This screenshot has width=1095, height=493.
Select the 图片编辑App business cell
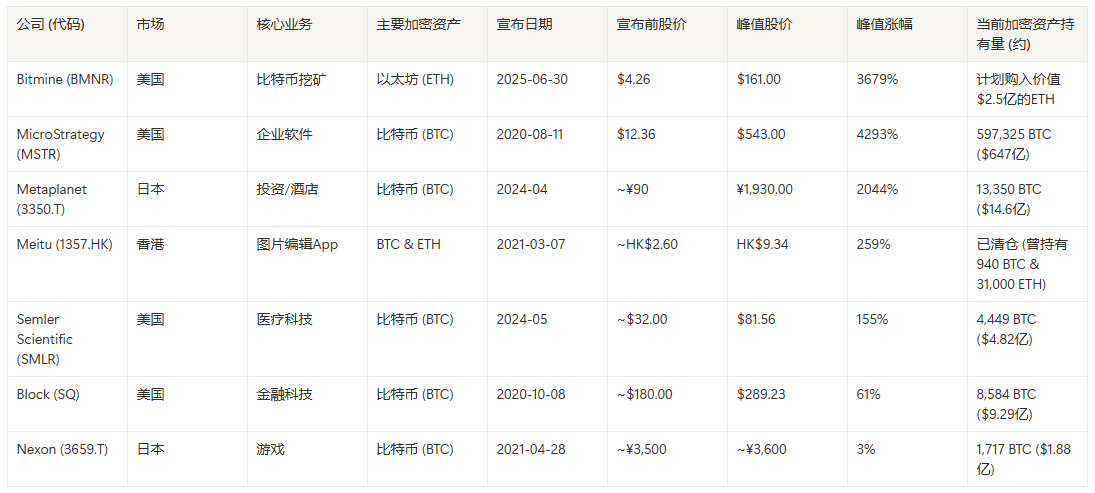coord(297,244)
